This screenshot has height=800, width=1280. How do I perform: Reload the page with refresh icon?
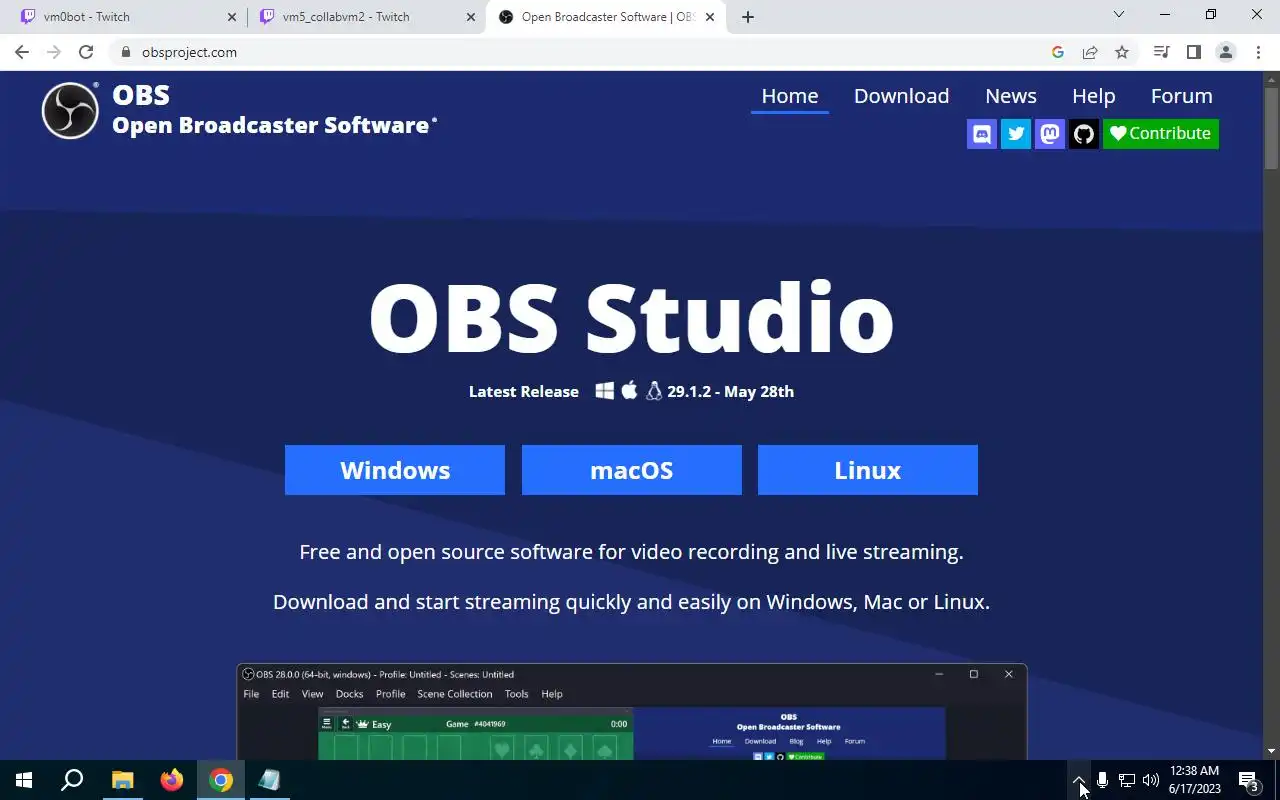[86, 52]
